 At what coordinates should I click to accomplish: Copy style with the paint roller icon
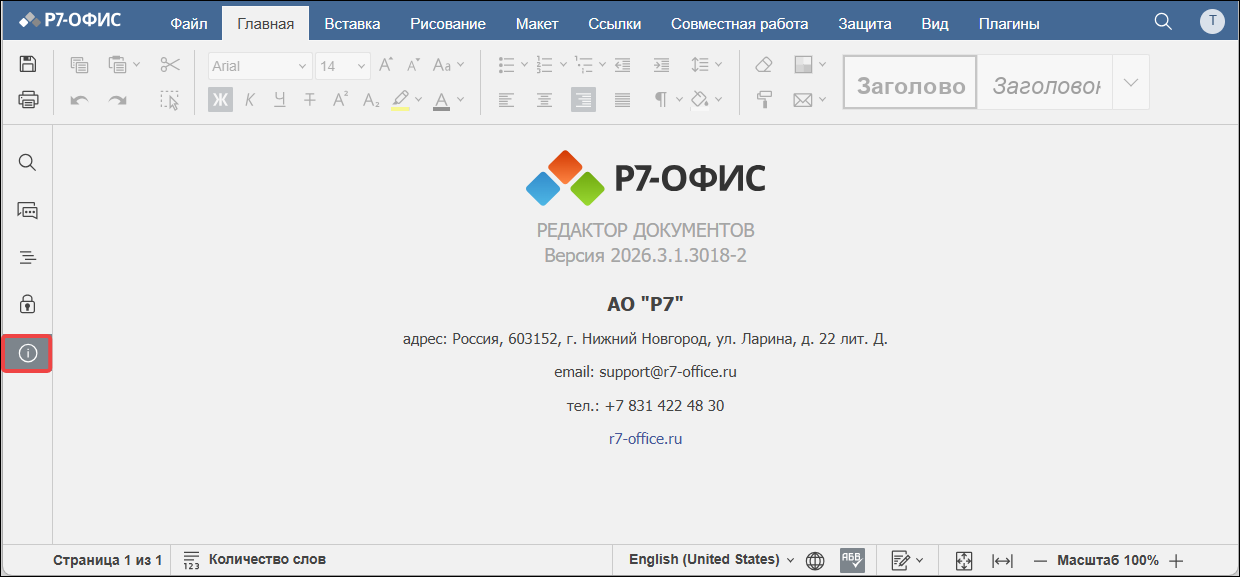click(x=764, y=99)
